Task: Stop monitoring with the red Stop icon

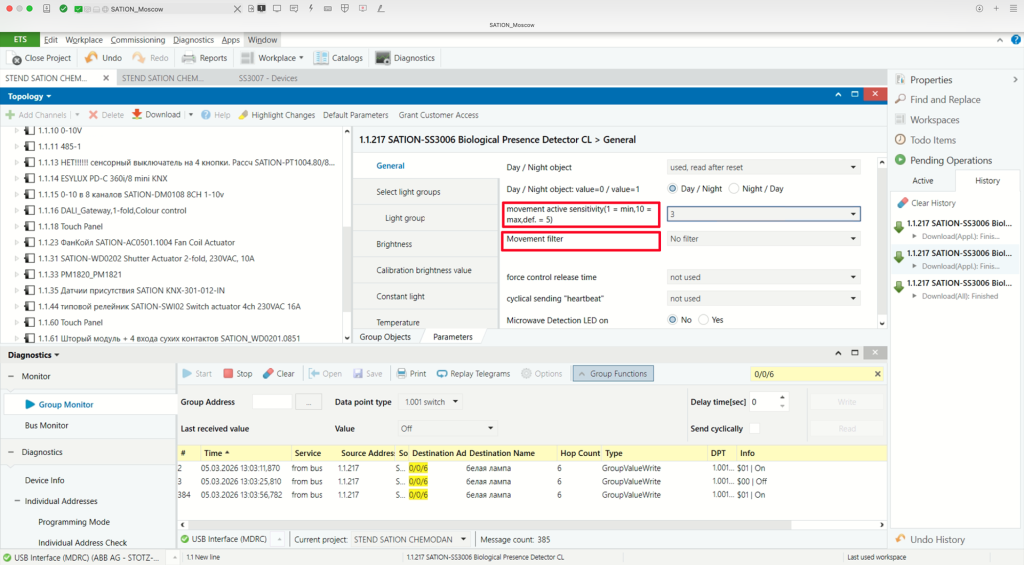Action: pyautogui.click(x=228, y=374)
